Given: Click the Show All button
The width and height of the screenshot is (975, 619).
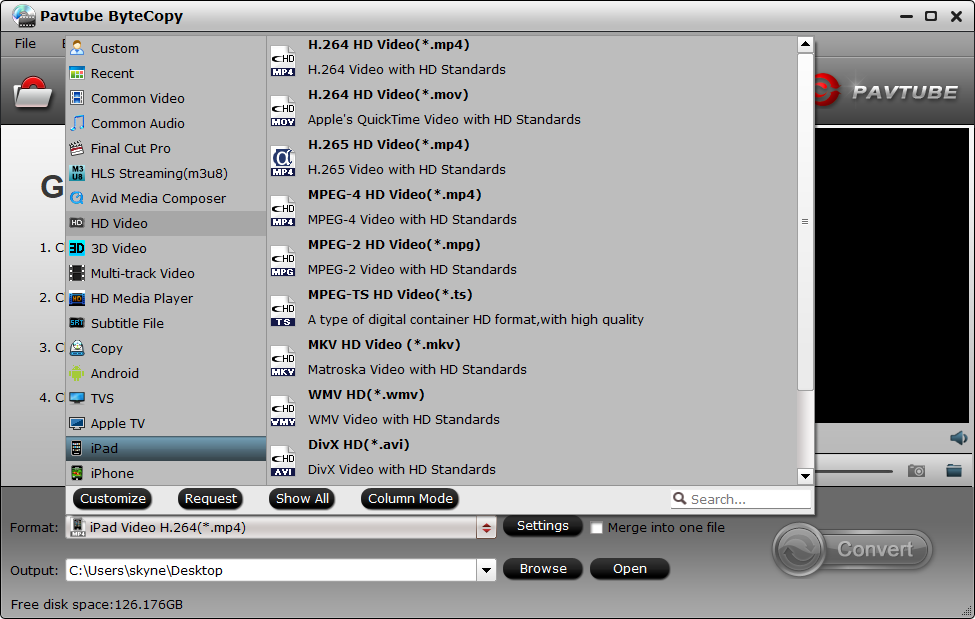Looking at the screenshot, I should click(302, 498).
